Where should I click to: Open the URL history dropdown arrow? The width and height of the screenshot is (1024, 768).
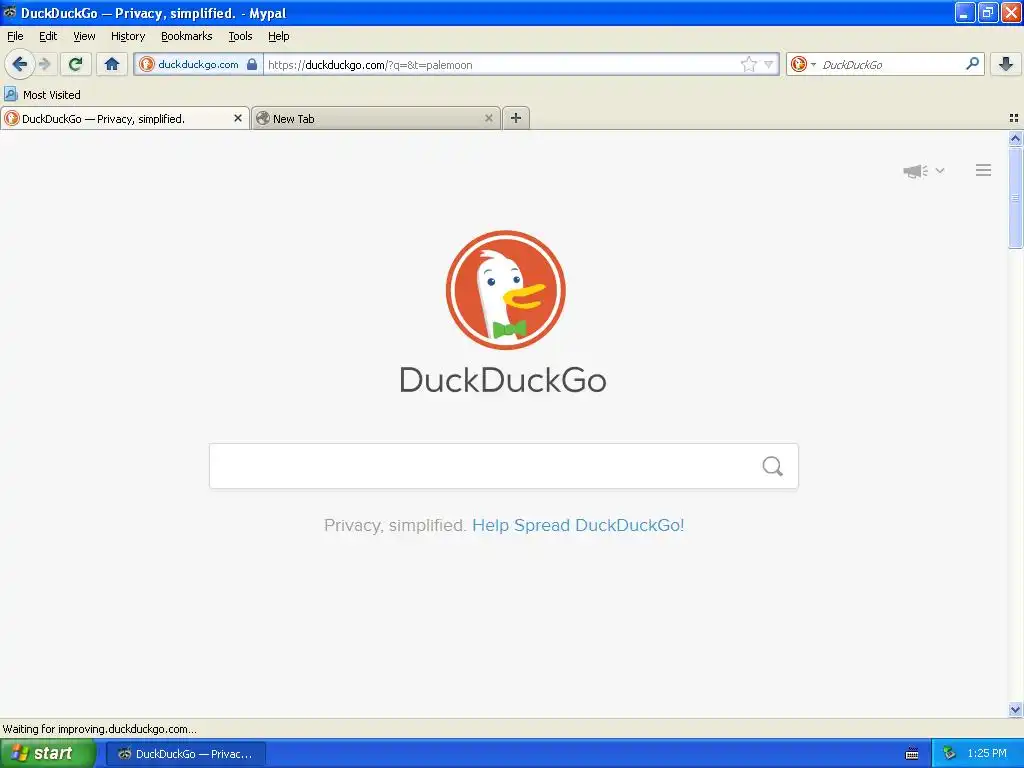coord(769,64)
